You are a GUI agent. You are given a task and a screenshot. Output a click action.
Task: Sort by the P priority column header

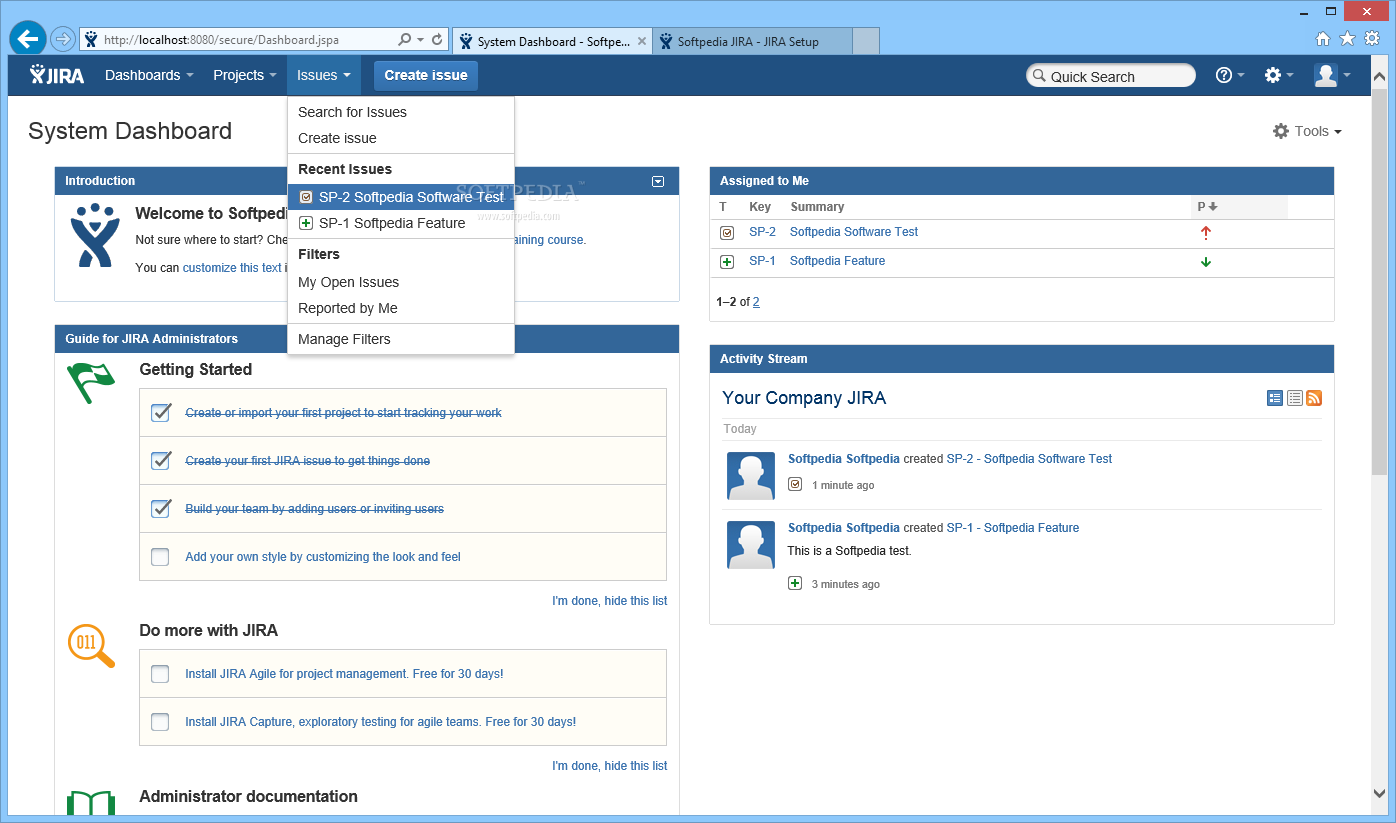[1207, 207]
